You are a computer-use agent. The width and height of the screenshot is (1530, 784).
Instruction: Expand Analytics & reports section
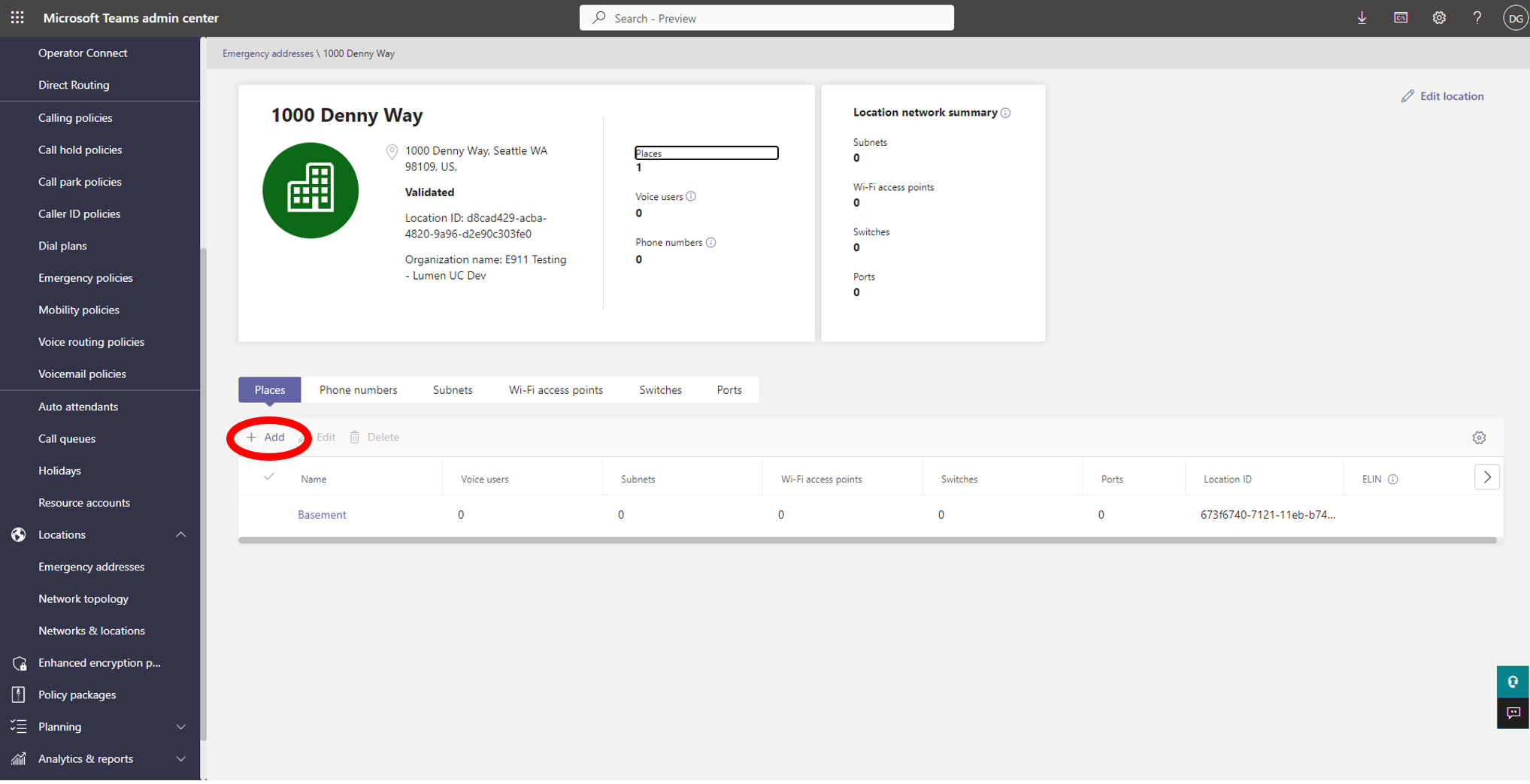click(x=180, y=759)
